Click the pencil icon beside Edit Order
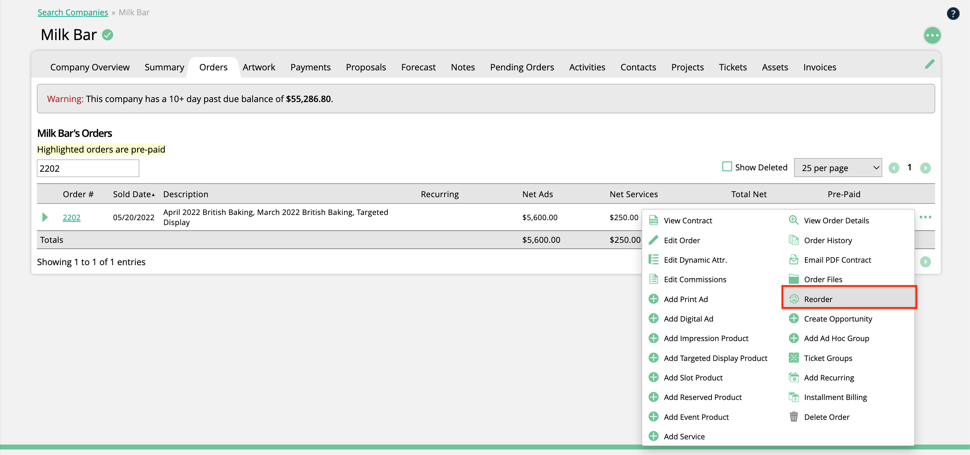Screen dimensions: 970x455 (653, 240)
